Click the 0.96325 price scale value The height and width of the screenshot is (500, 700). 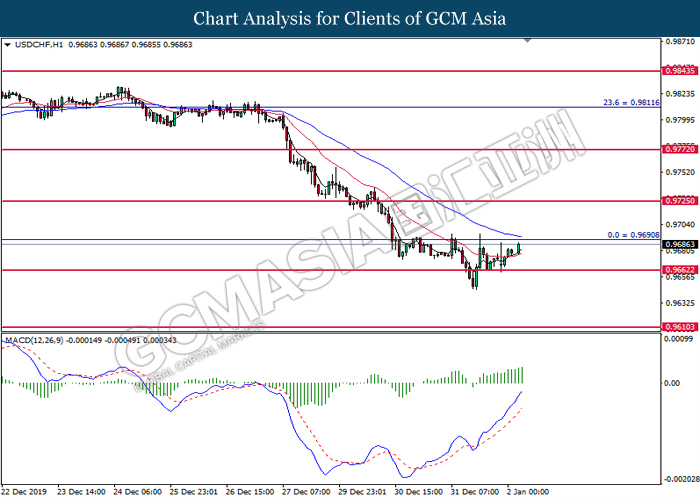(680, 303)
